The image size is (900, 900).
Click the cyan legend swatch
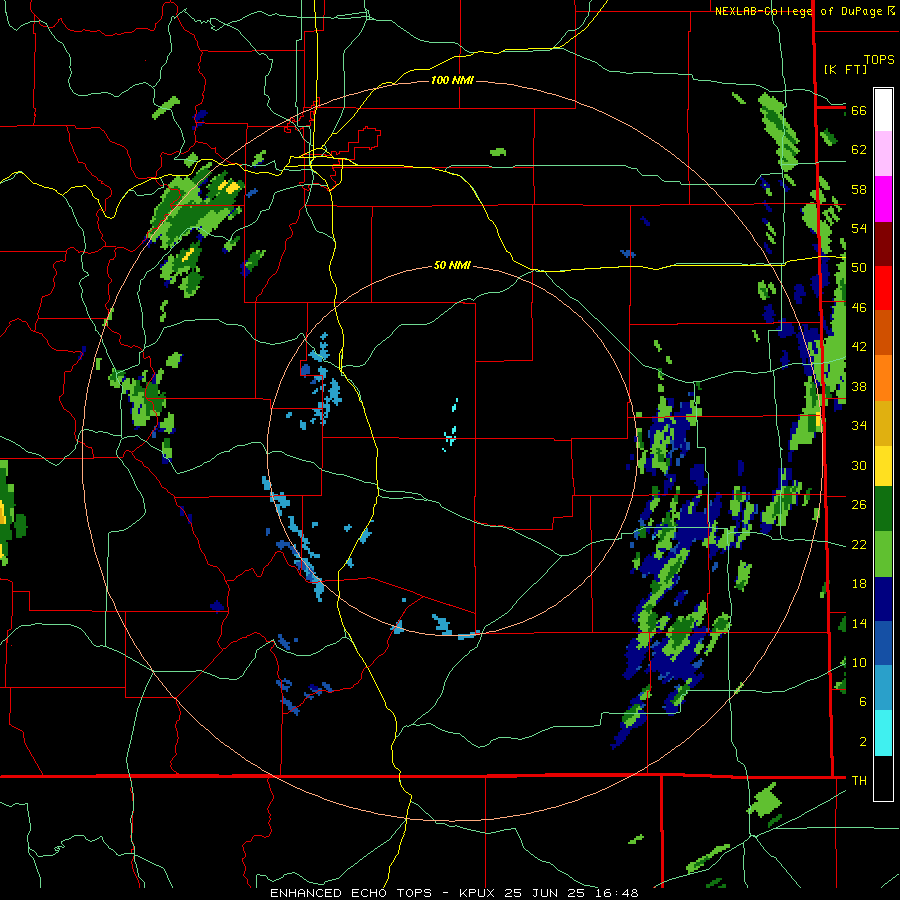click(x=883, y=733)
